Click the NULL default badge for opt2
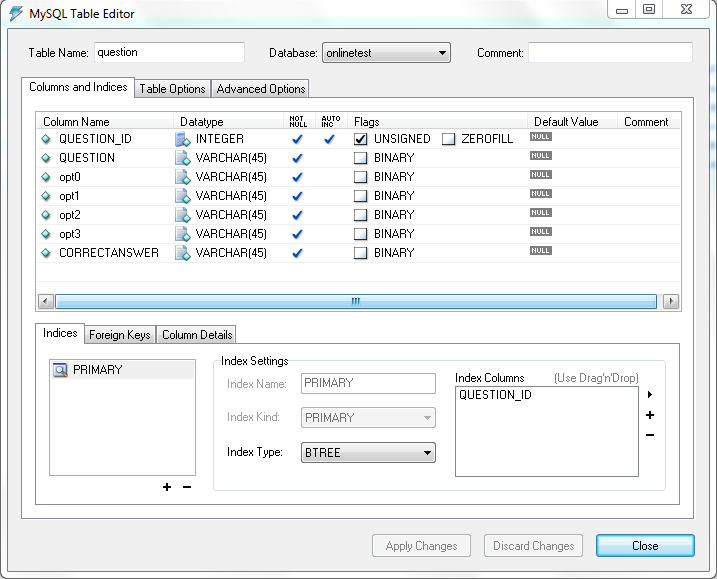717x579 pixels. pyautogui.click(x=541, y=212)
